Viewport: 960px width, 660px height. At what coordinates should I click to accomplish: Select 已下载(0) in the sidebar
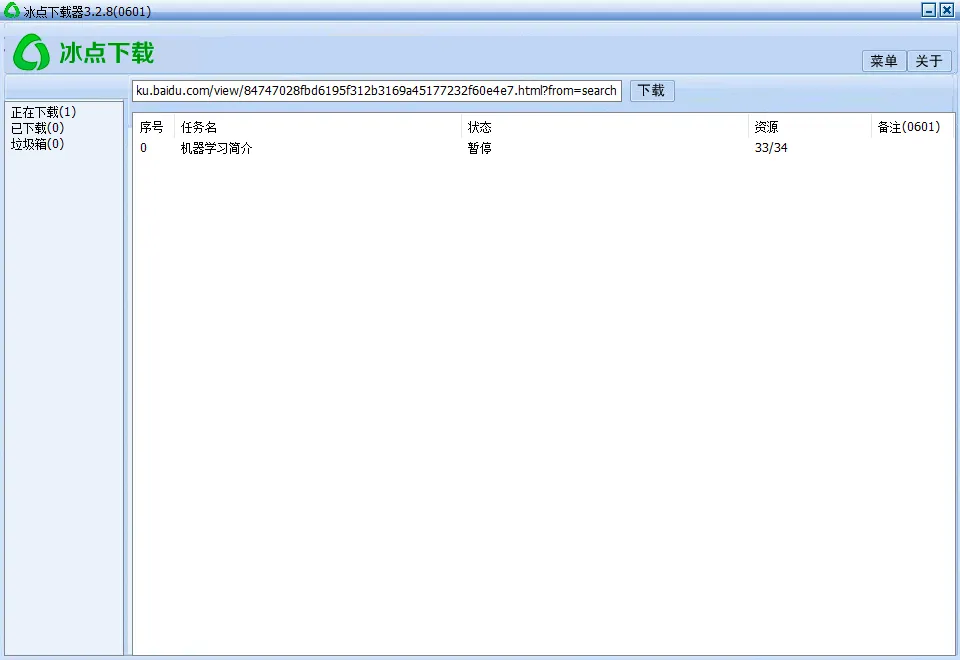tap(37, 128)
